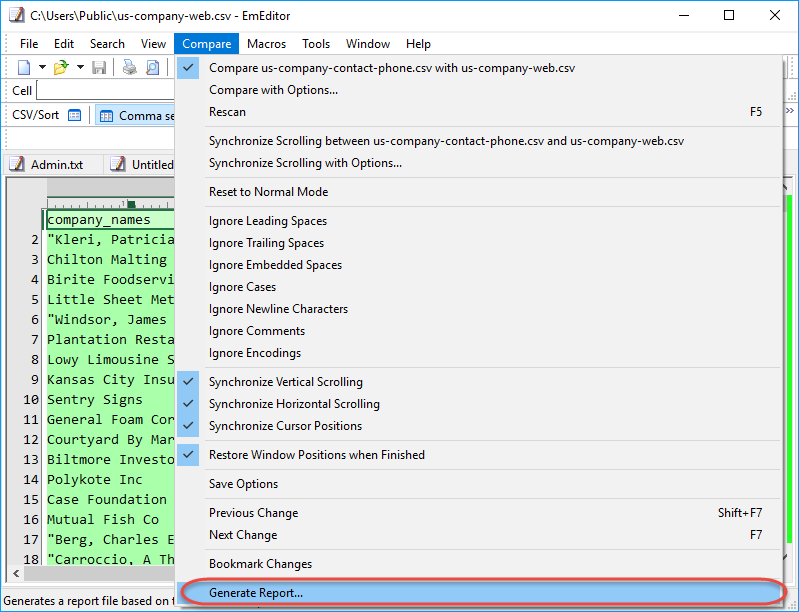
Task: Click the New file toolbar icon
Action: [x=24, y=67]
